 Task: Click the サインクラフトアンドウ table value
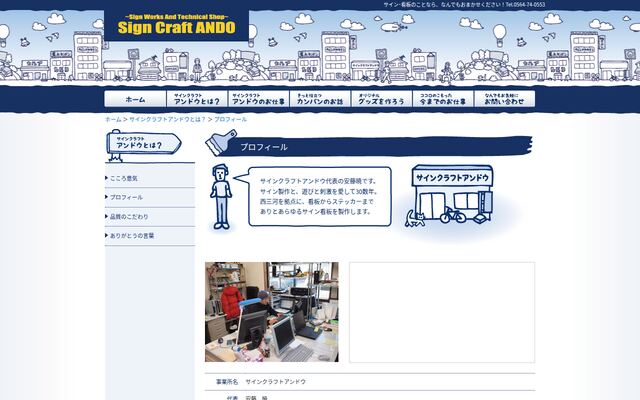click(x=276, y=382)
